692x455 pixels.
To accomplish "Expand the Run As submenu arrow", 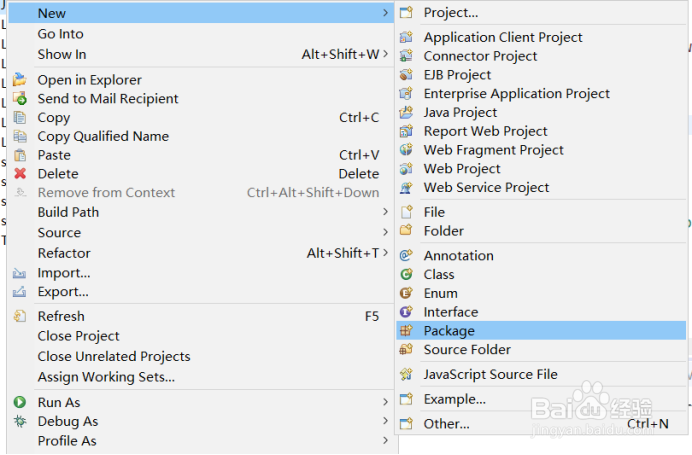I will pyautogui.click(x=385, y=402).
